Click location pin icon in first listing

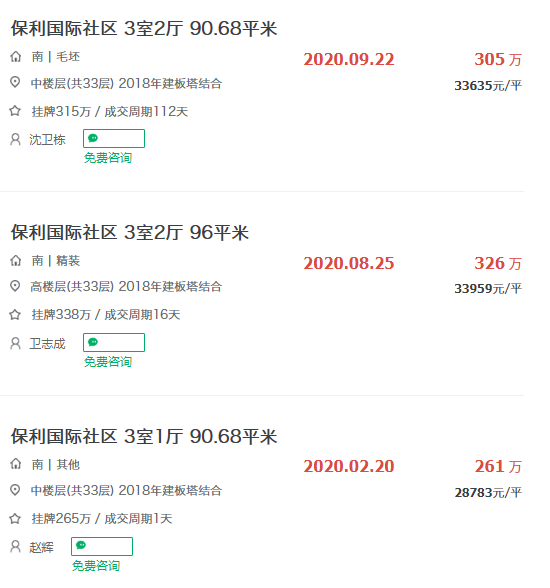point(15,82)
